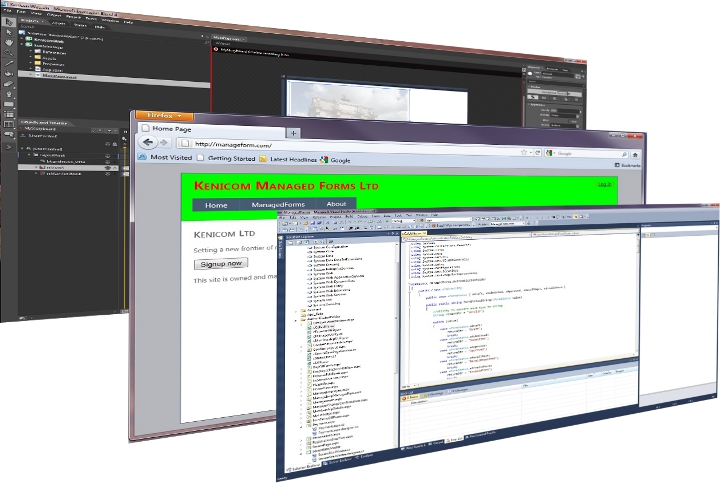Image resolution: width=720 pixels, height=483 pixels.
Task: Bookmark page with the star icon
Action: pos(524,152)
